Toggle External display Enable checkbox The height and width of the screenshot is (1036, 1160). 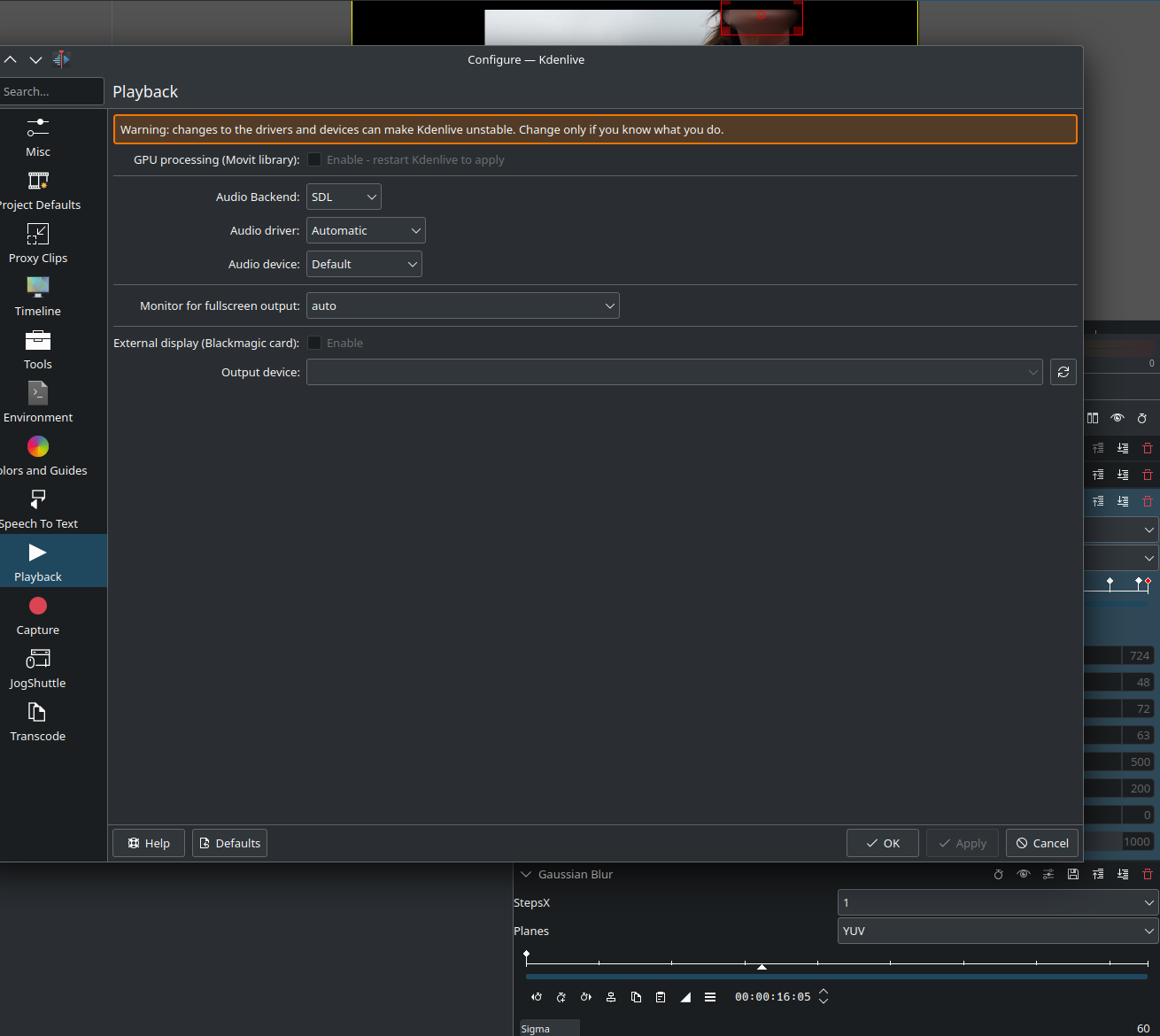[x=314, y=343]
